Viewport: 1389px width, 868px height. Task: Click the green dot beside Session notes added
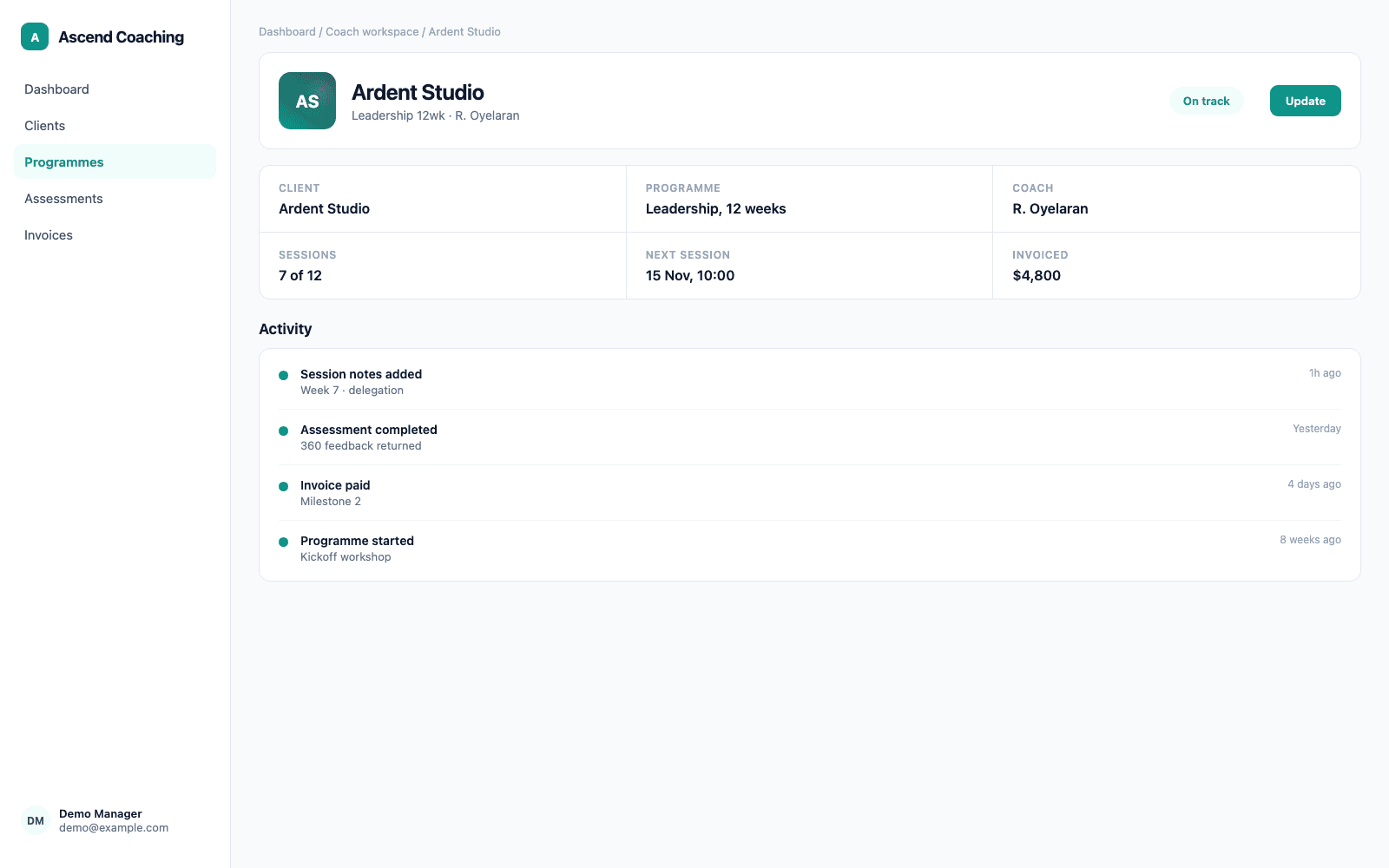click(283, 376)
